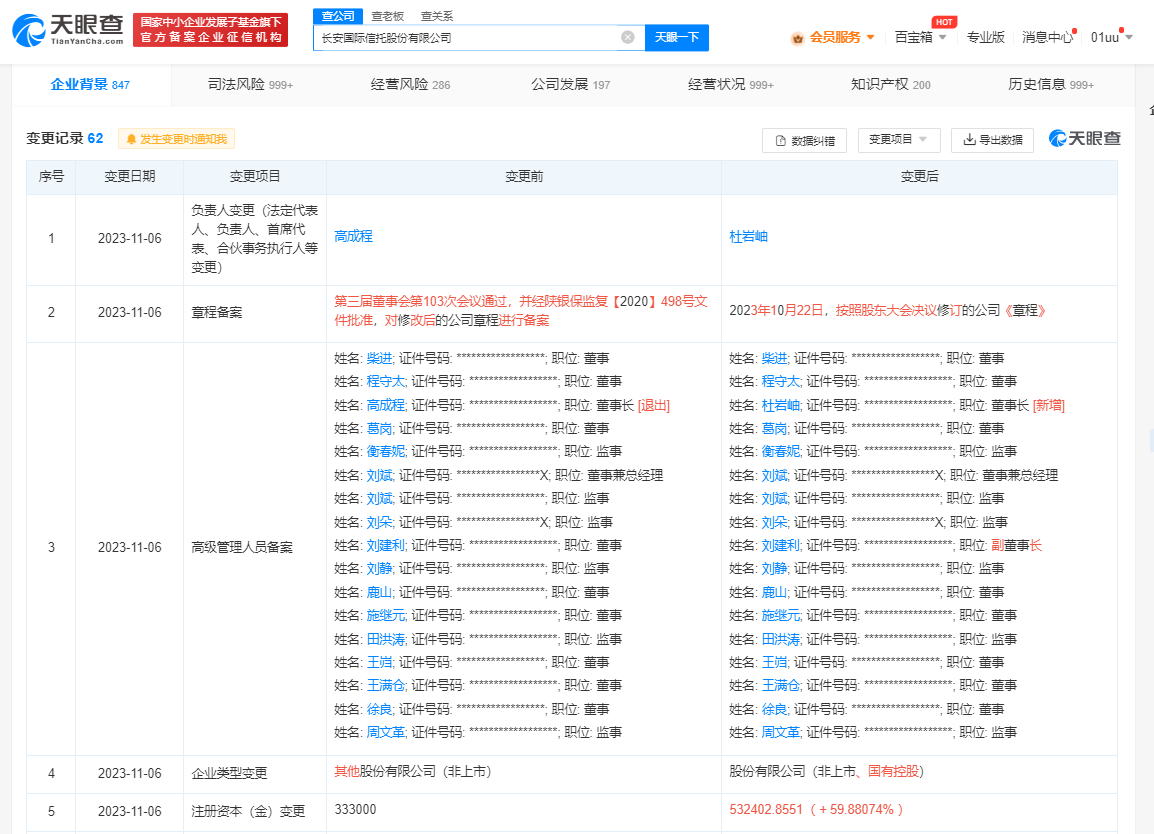This screenshot has width=1154, height=834.
Task: Expand the 会员服务 dropdown arrow
Action: (x=871, y=36)
